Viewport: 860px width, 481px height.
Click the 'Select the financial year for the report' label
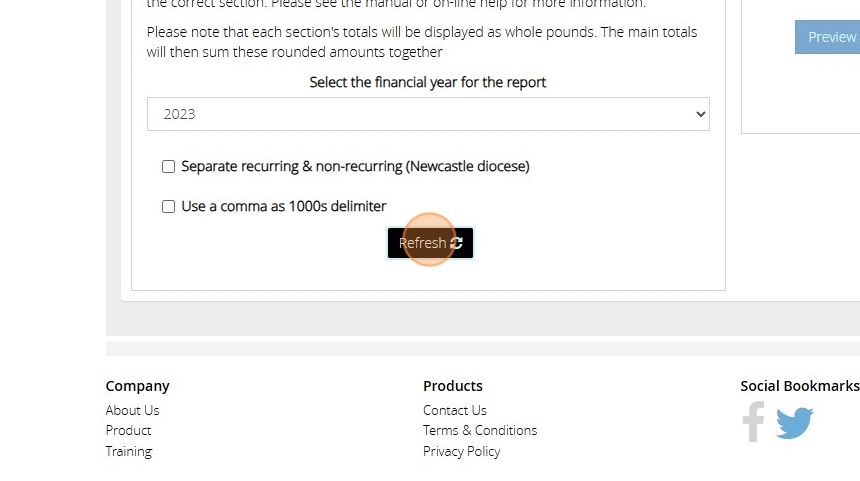tap(427, 82)
